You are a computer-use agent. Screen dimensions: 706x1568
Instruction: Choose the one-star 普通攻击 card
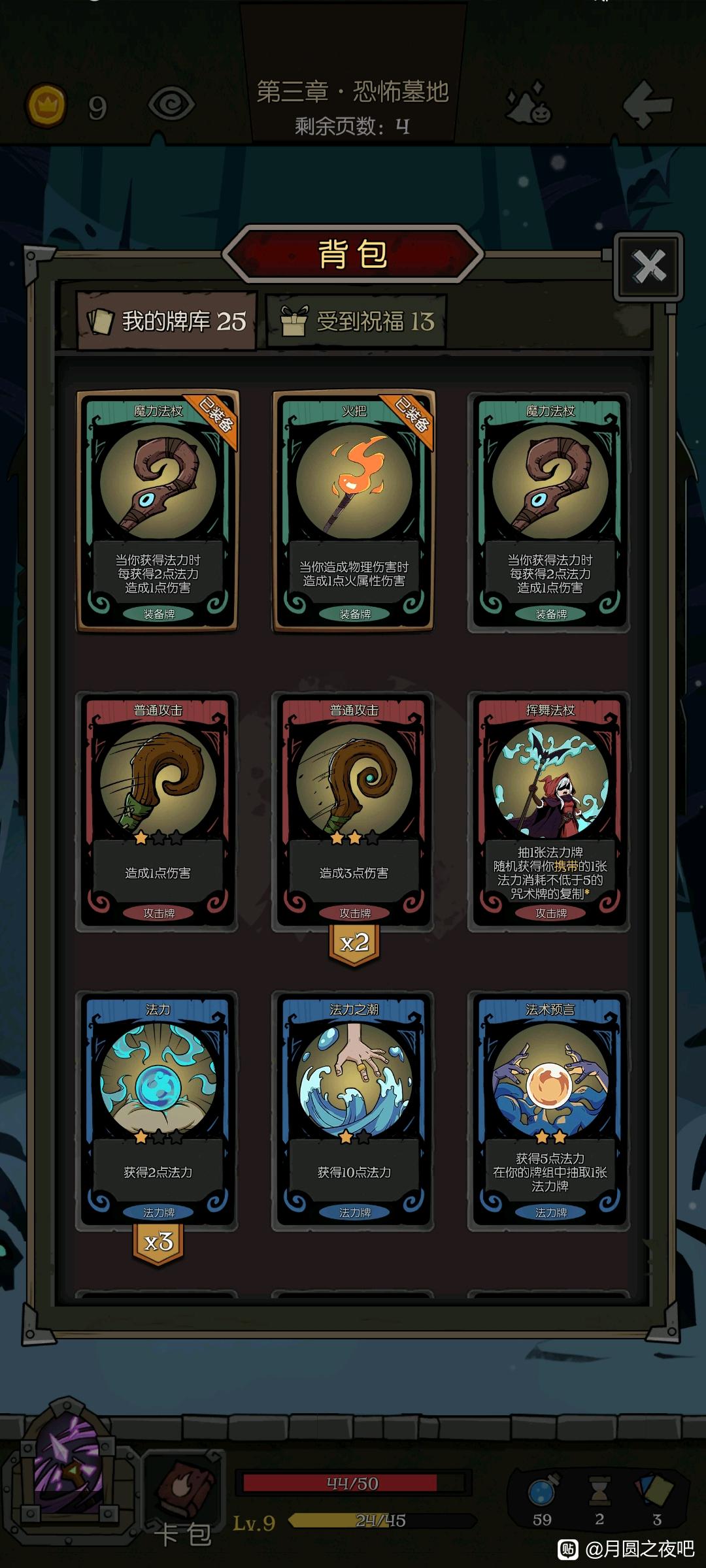(158, 811)
